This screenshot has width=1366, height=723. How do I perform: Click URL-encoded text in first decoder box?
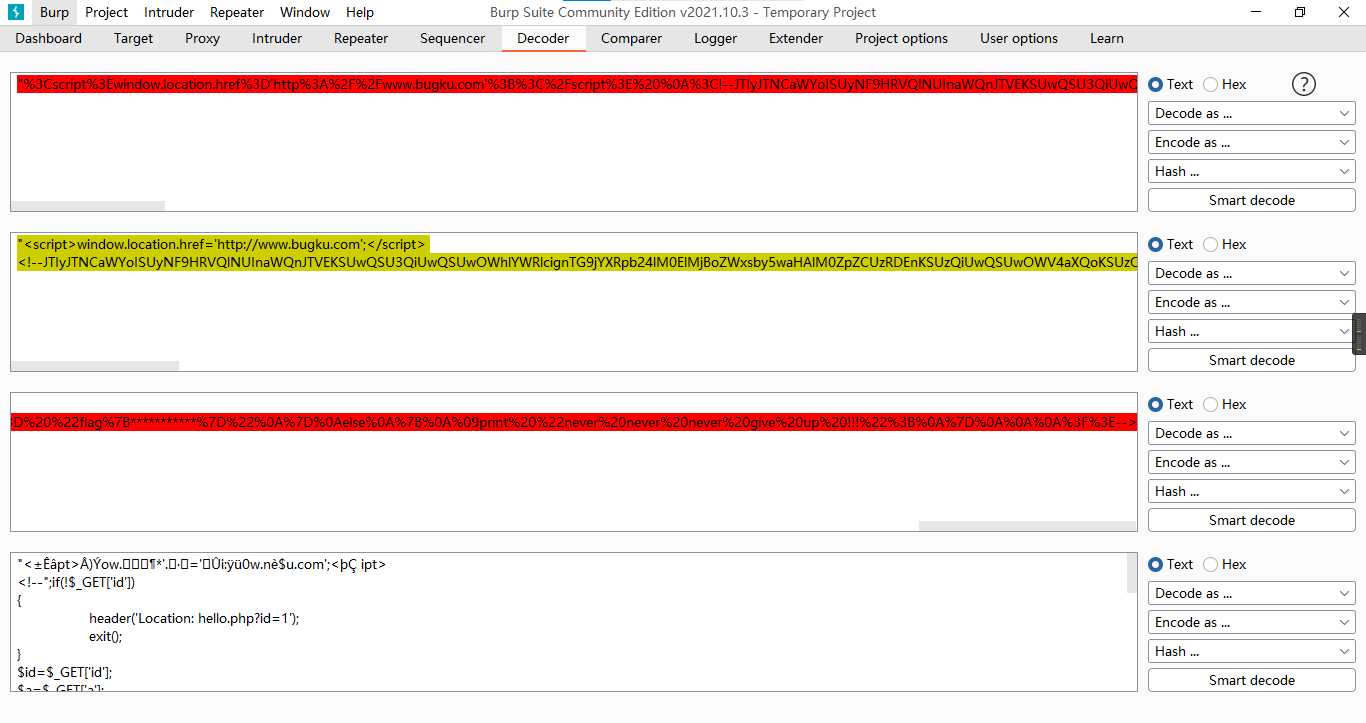pyautogui.click(x=577, y=85)
